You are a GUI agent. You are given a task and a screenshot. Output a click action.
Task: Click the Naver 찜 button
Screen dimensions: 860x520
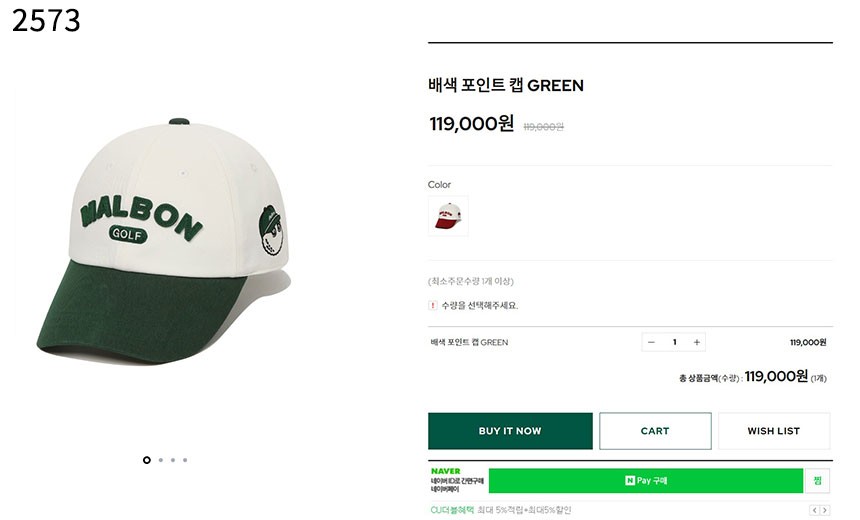[818, 481]
